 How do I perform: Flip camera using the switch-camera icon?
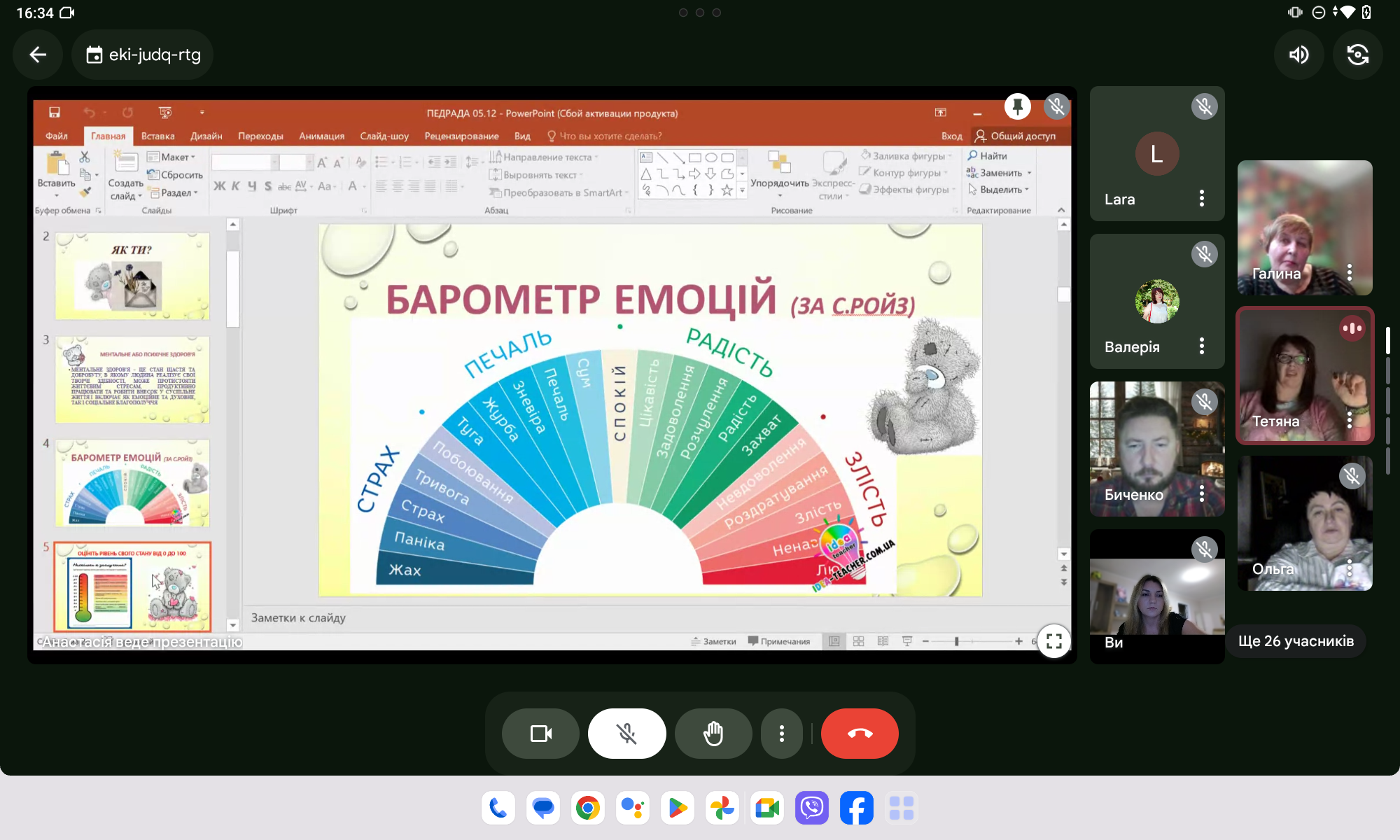[x=1358, y=55]
